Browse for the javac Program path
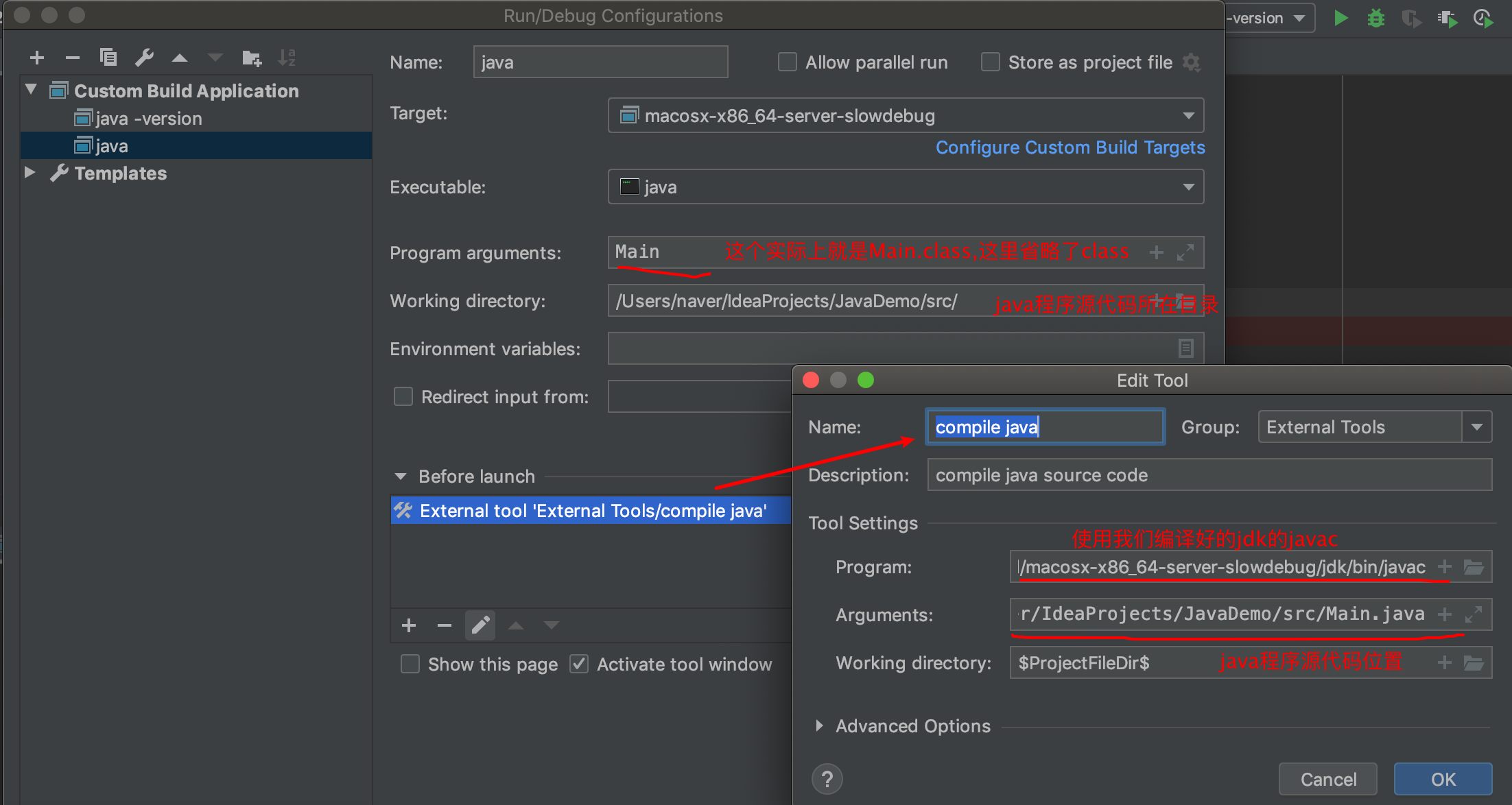This screenshot has width=1512, height=805. (x=1473, y=566)
